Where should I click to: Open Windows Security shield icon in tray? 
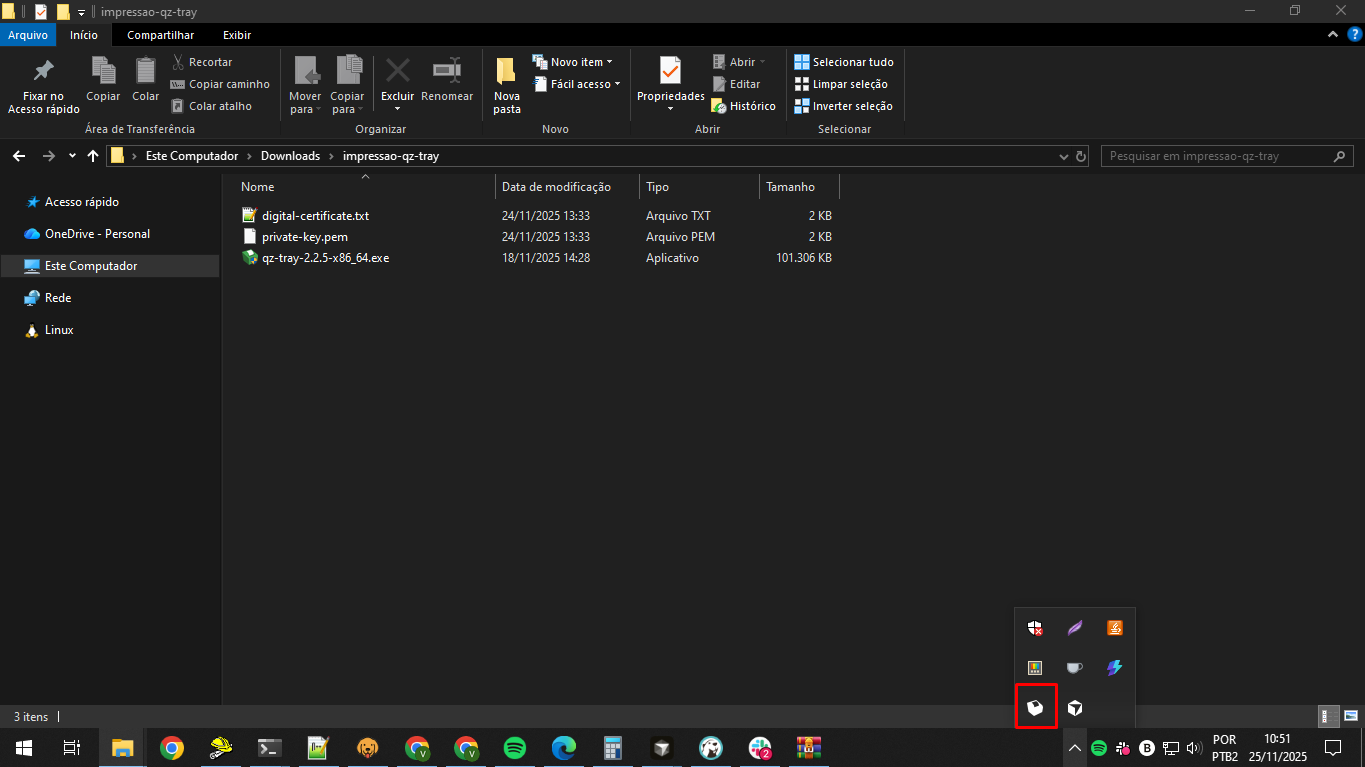coord(1036,628)
